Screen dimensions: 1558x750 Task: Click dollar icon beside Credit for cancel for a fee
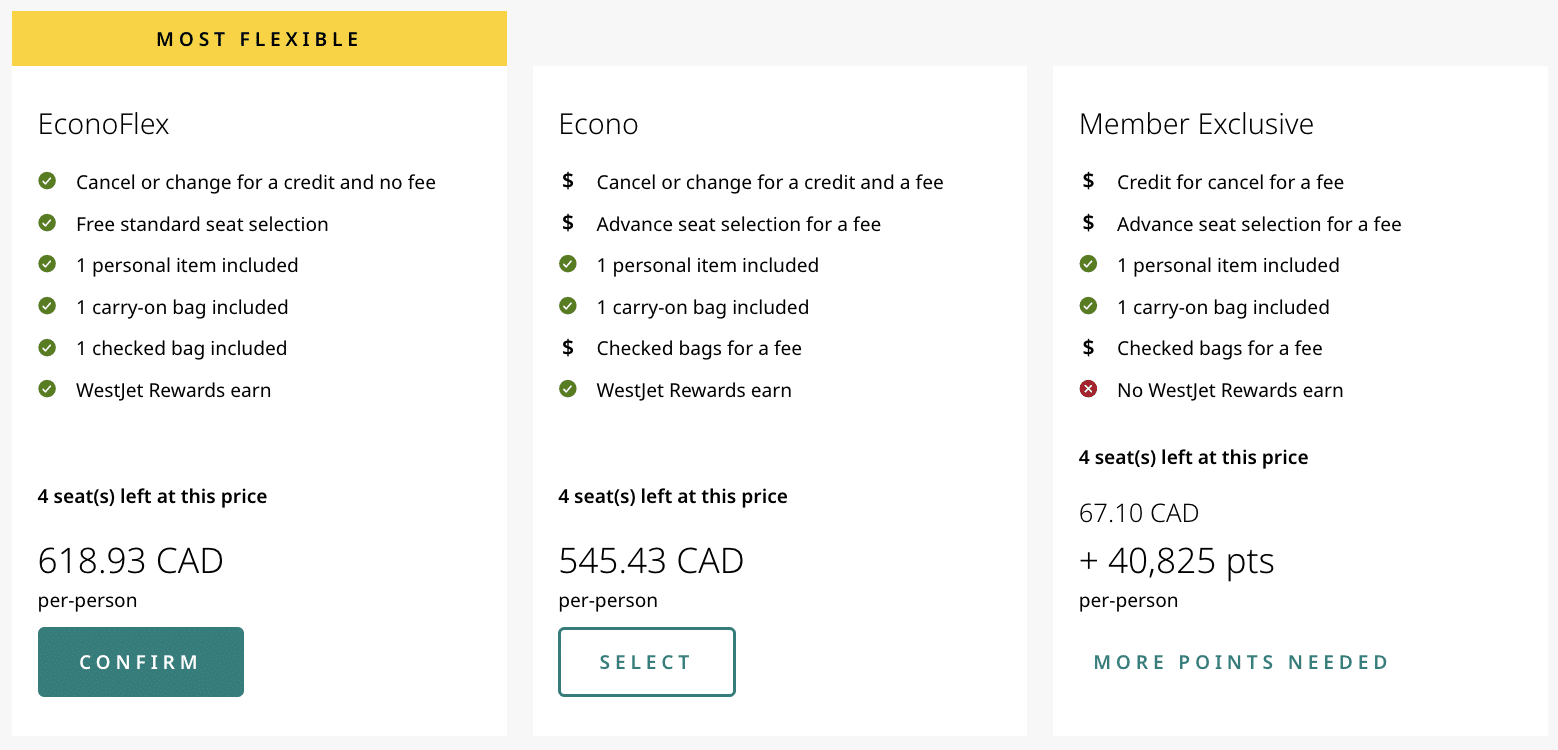(x=1089, y=182)
